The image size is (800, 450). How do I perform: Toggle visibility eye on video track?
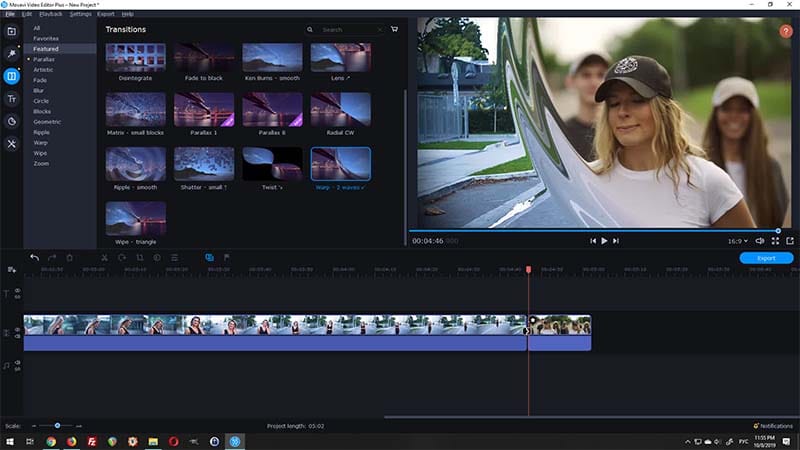(17, 330)
